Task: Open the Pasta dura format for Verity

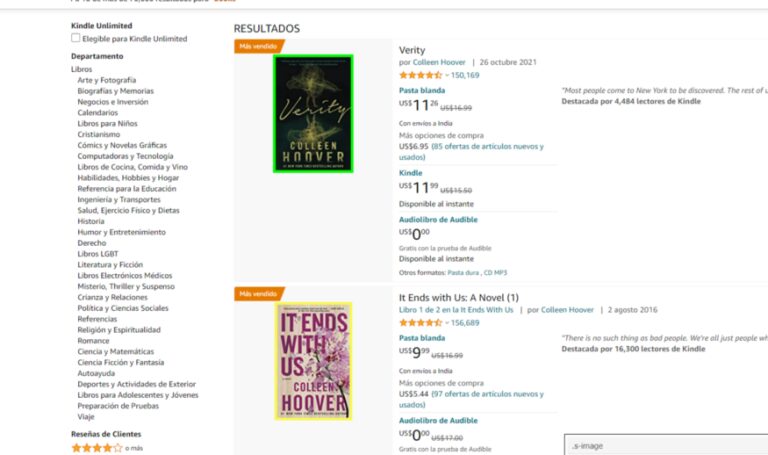Action: [463, 272]
